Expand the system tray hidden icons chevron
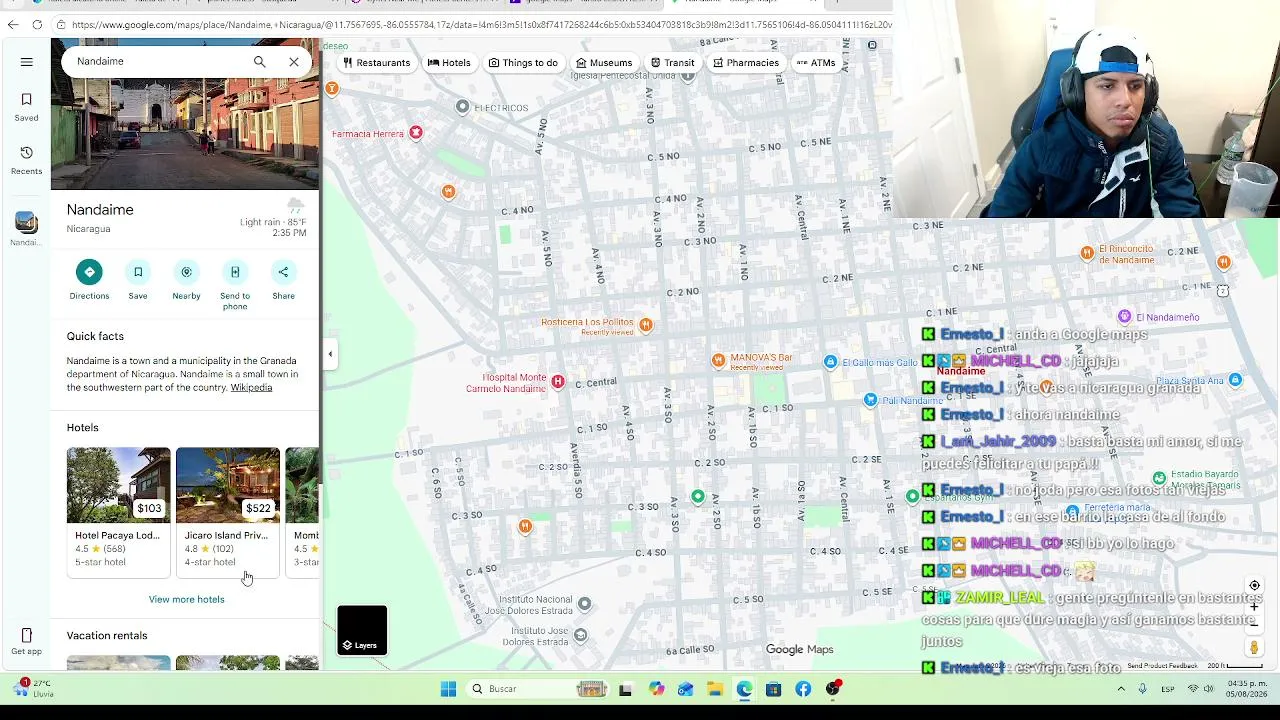The image size is (1280, 720). tap(1121, 689)
